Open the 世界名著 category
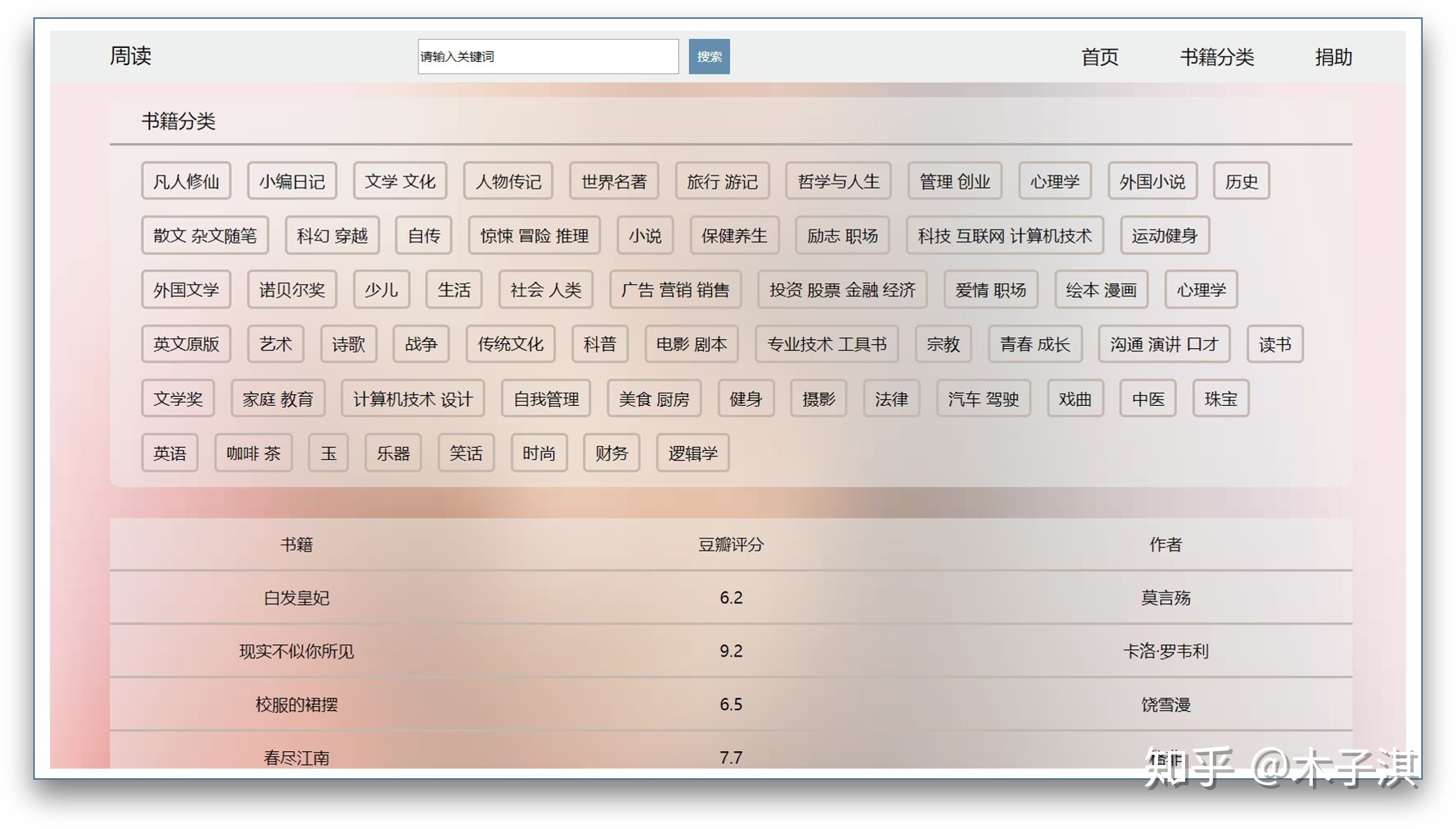1456x829 pixels. pyautogui.click(x=614, y=181)
